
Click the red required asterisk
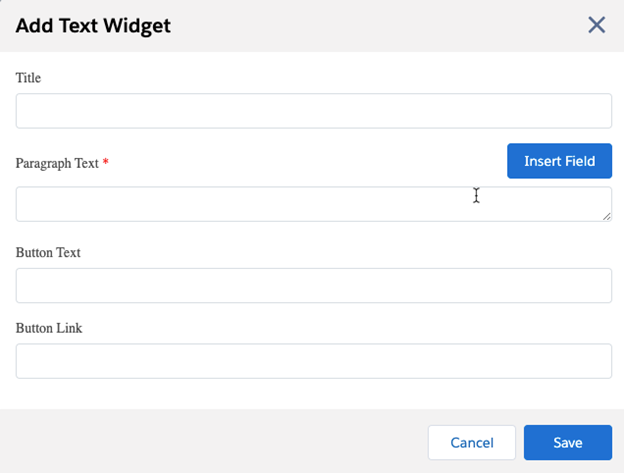click(x=106, y=162)
